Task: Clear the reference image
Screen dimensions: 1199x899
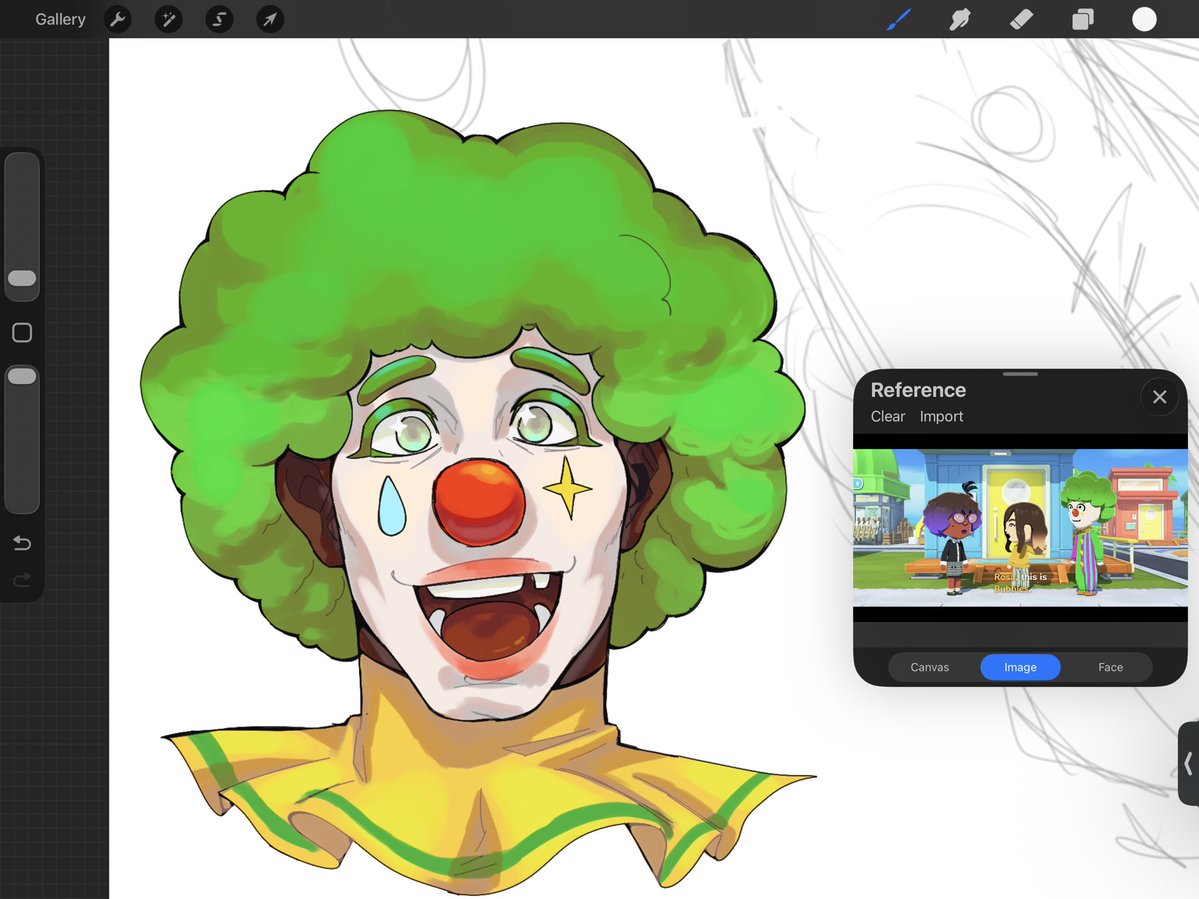Action: [x=888, y=417]
